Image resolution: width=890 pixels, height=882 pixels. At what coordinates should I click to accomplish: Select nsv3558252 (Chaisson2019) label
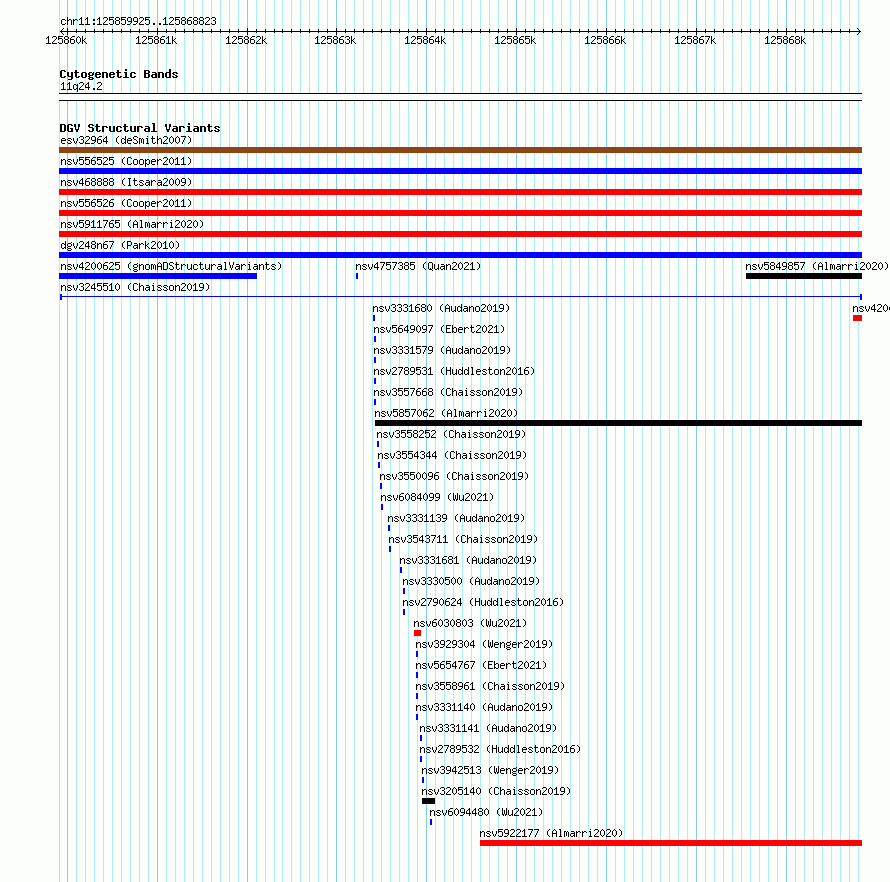pyautogui.click(x=451, y=434)
